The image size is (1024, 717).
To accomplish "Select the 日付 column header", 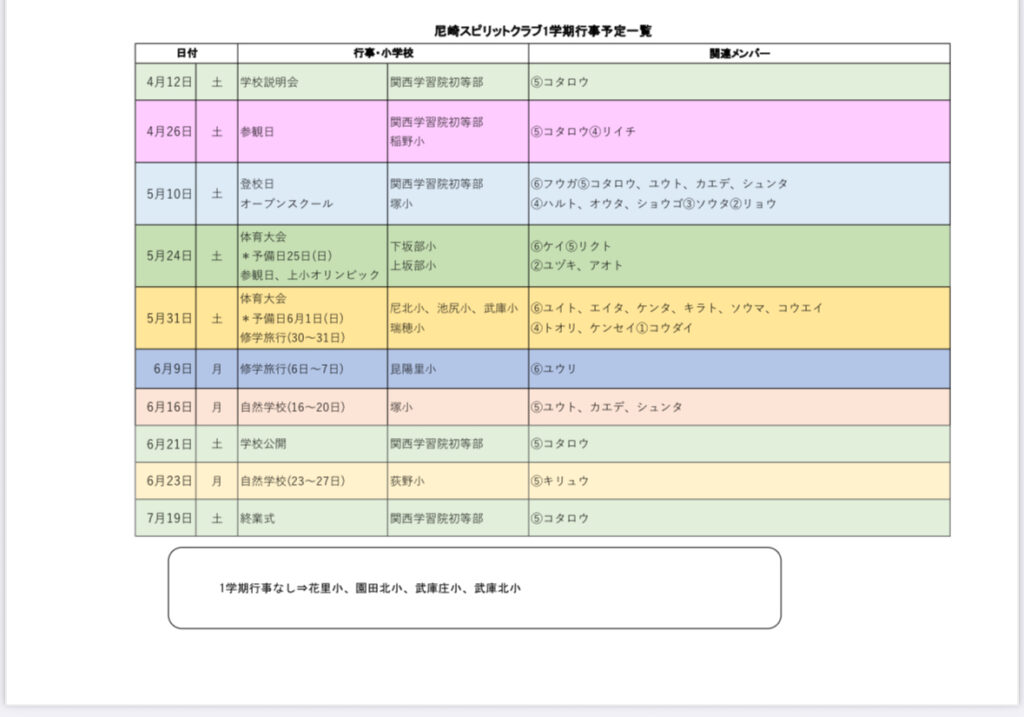I will click(187, 53).
